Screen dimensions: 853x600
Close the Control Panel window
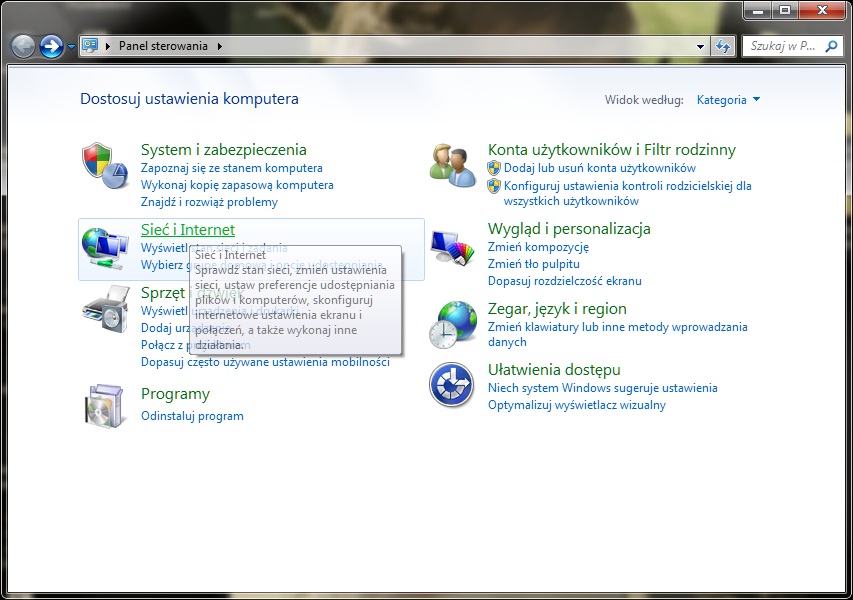coord(821,10)
